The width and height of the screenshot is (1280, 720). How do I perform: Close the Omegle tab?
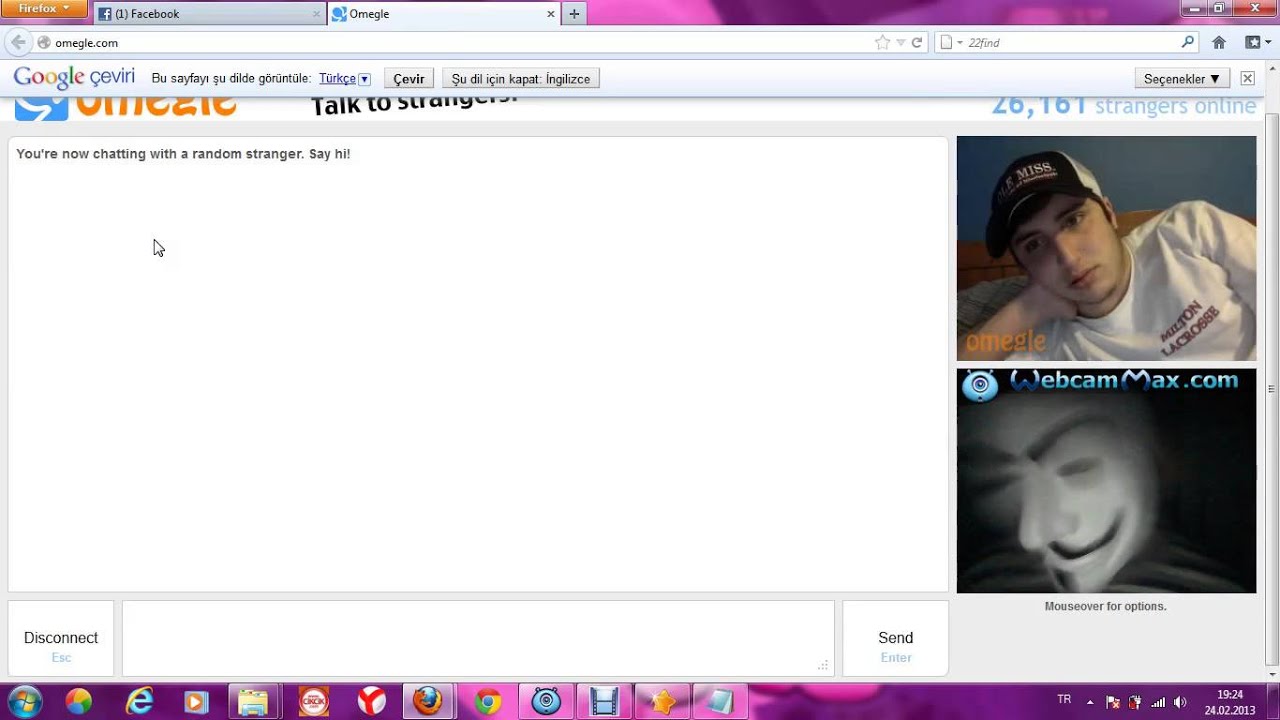pos(550,14)
